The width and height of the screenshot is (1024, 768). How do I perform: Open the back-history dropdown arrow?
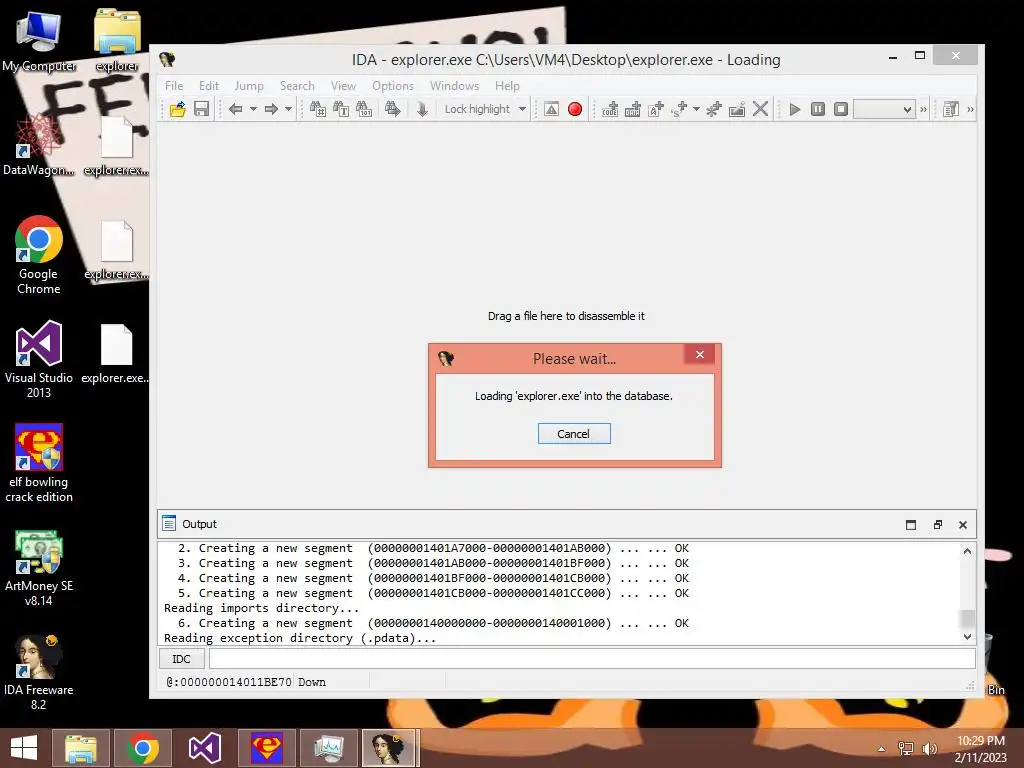(x=253, y=109)
